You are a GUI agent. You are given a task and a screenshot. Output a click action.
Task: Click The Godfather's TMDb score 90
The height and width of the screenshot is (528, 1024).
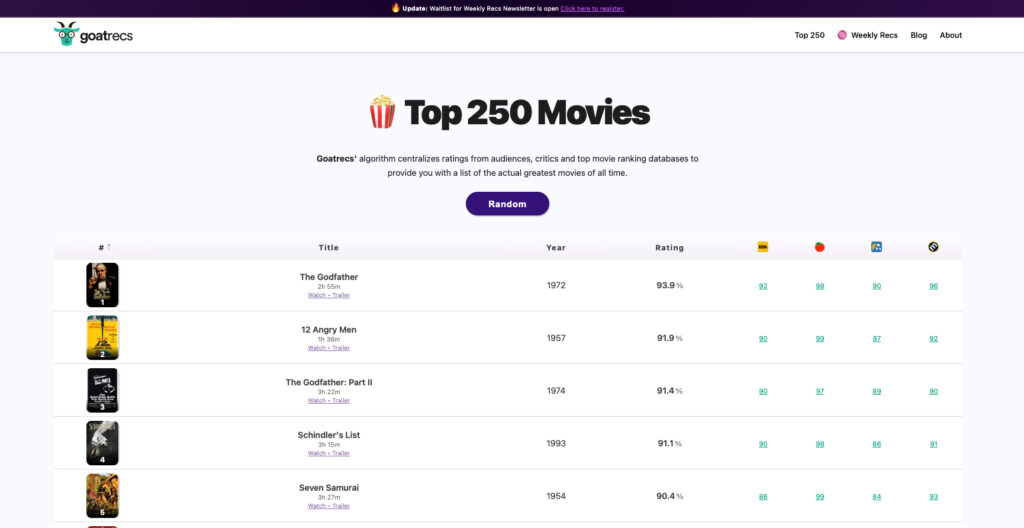(x=876, y=286)
